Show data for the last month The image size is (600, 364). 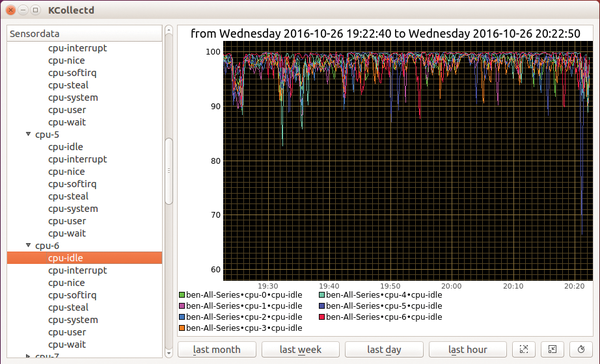217,349
